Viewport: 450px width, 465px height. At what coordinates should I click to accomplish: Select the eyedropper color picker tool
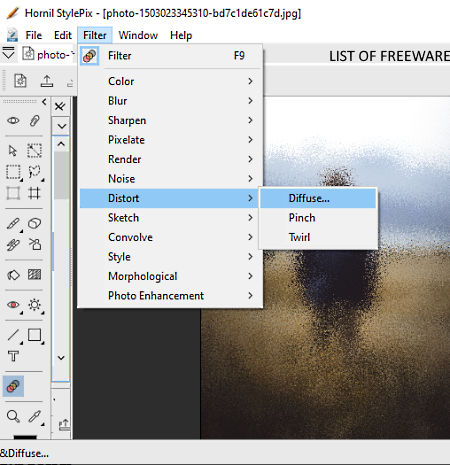[x=35, y=417]
